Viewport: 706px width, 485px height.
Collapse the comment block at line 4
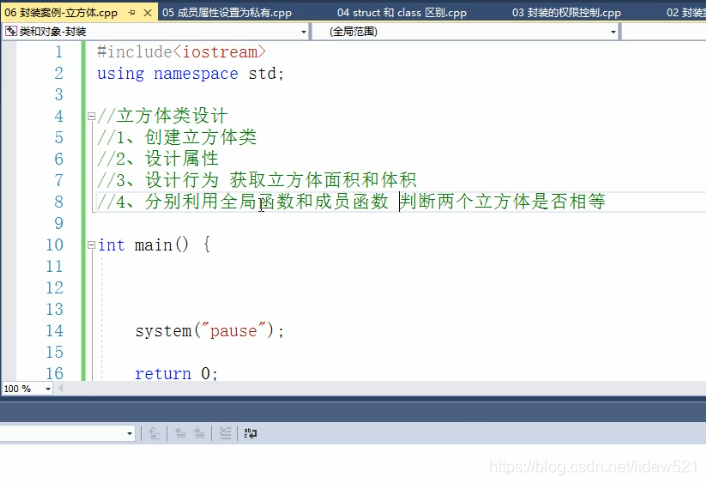(91, 116)
